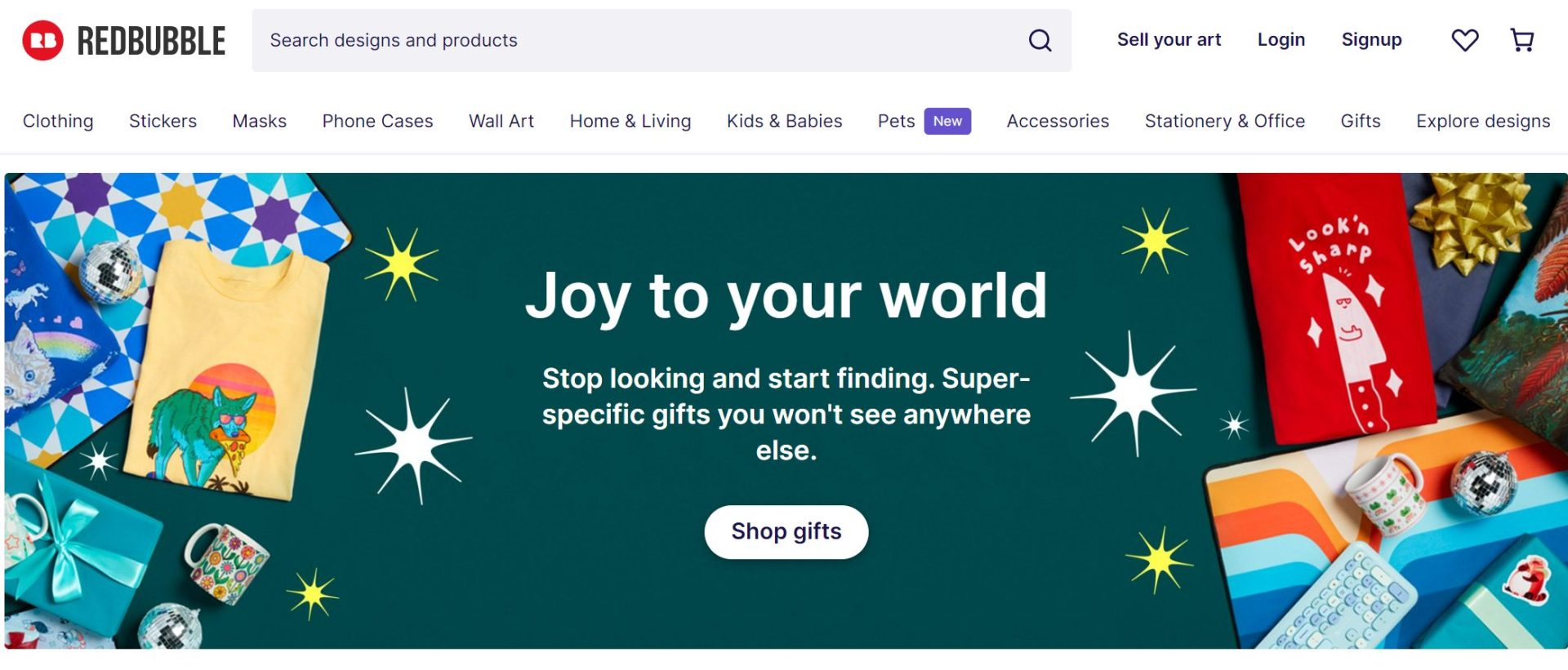Click the search magnifier icon
Viewport: 1568px width, 670px height.
[x=1040, y=41]
